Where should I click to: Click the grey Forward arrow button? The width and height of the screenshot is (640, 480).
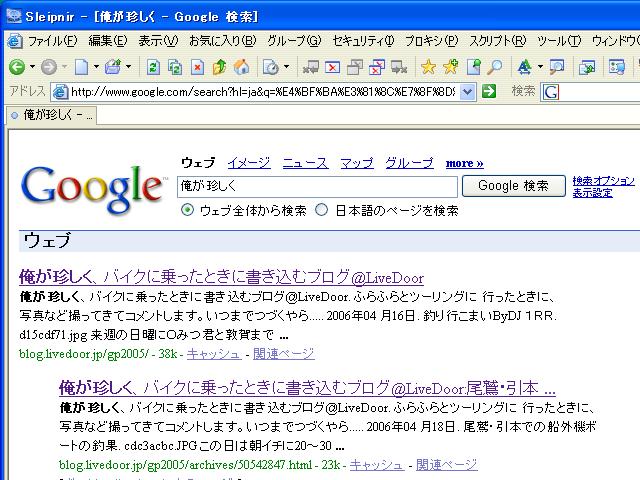click(49, 67)
